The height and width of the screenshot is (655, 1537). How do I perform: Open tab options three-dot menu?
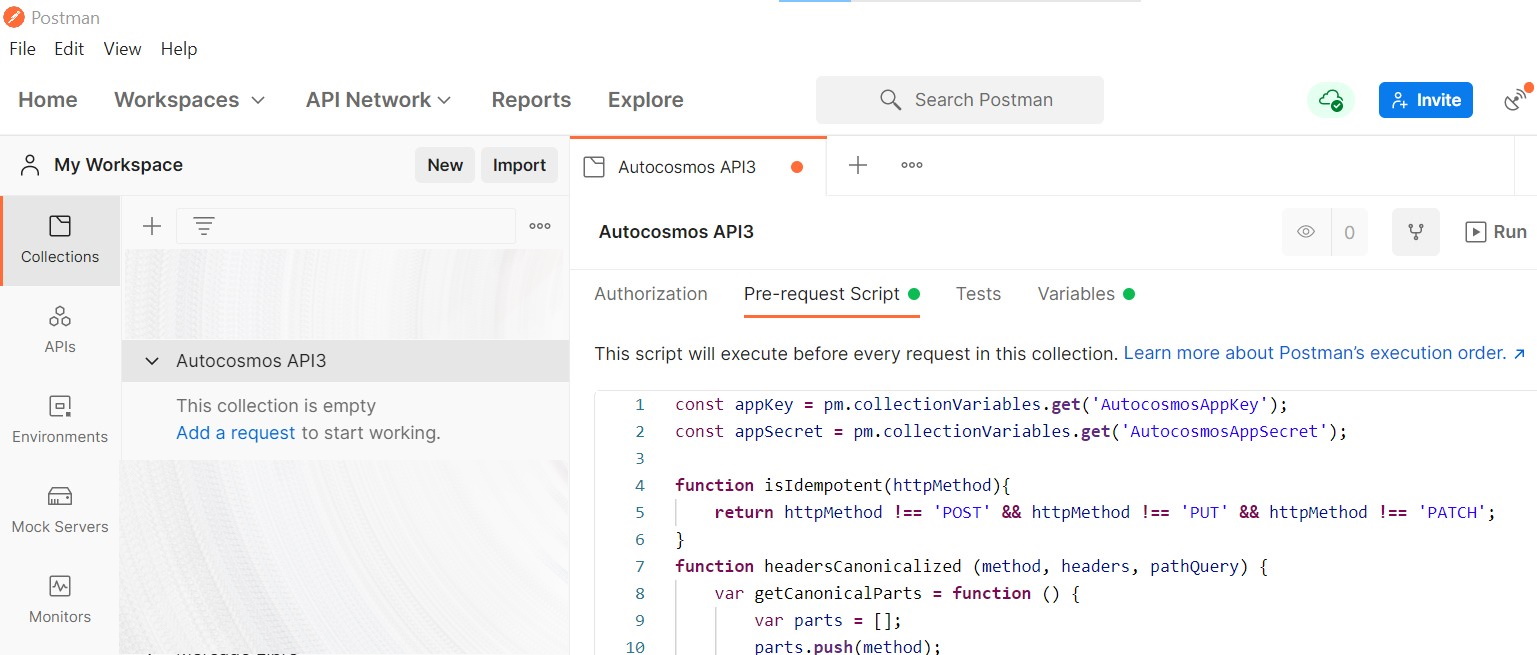coord(912,166)
